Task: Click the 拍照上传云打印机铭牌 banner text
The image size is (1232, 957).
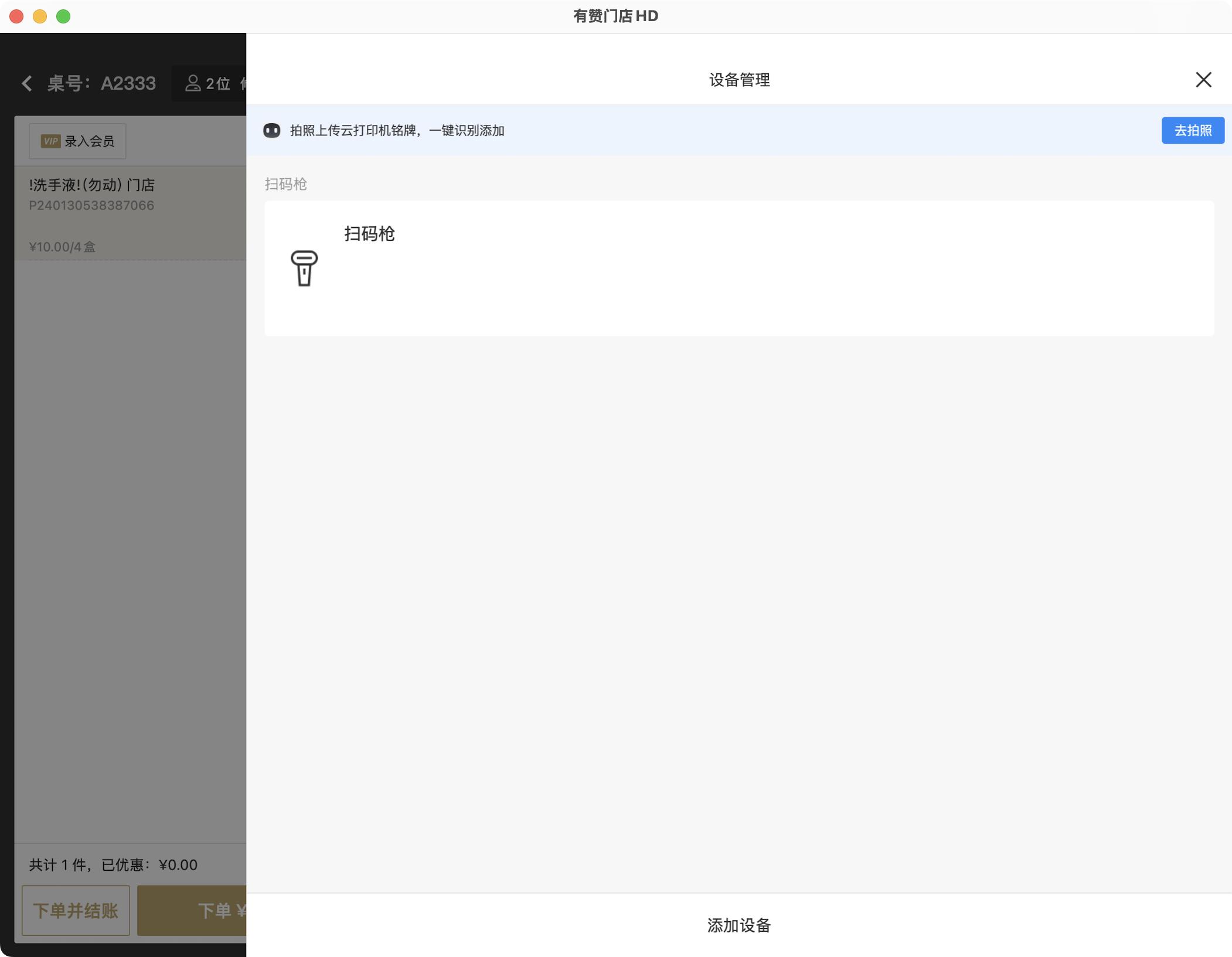Action: [397, 130]
